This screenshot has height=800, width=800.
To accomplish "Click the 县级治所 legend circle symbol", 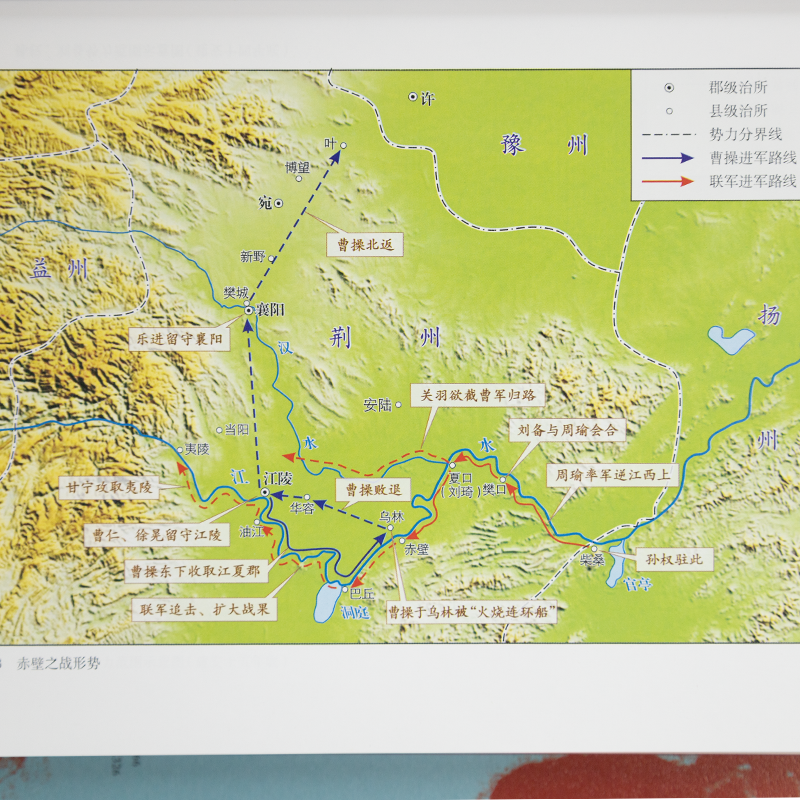I will (669, 111).
